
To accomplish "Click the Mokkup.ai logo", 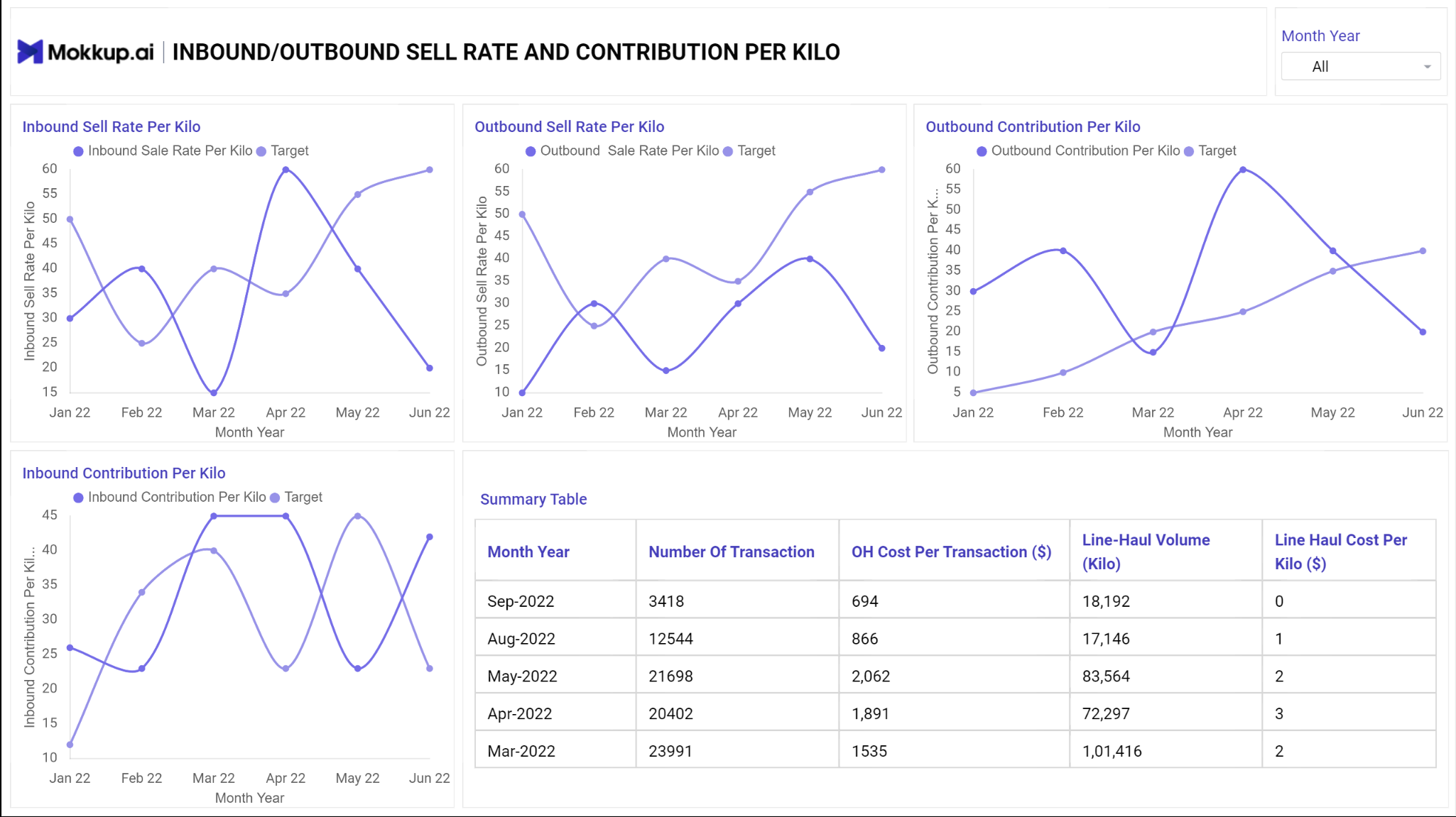I will (x=85, y=52).
